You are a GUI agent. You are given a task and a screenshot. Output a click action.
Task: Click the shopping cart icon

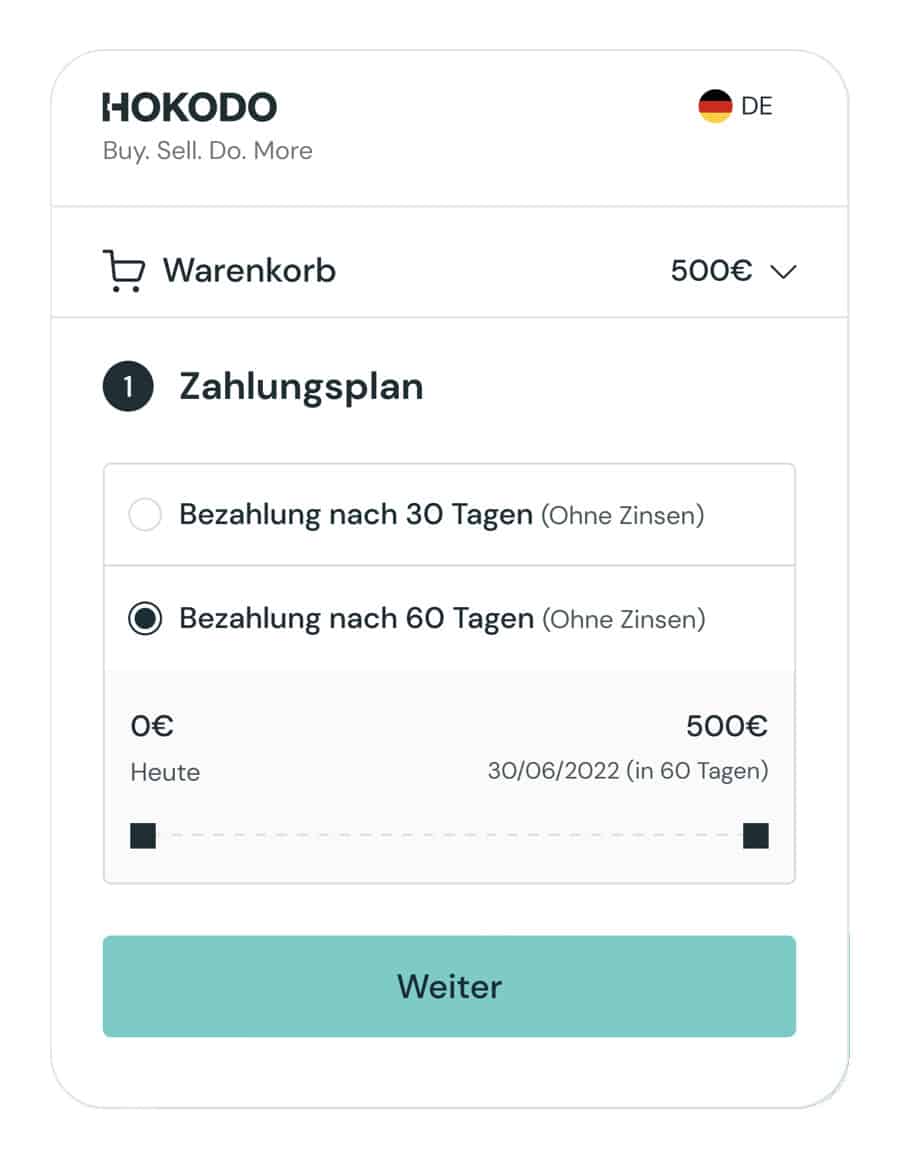pos(124,271)
